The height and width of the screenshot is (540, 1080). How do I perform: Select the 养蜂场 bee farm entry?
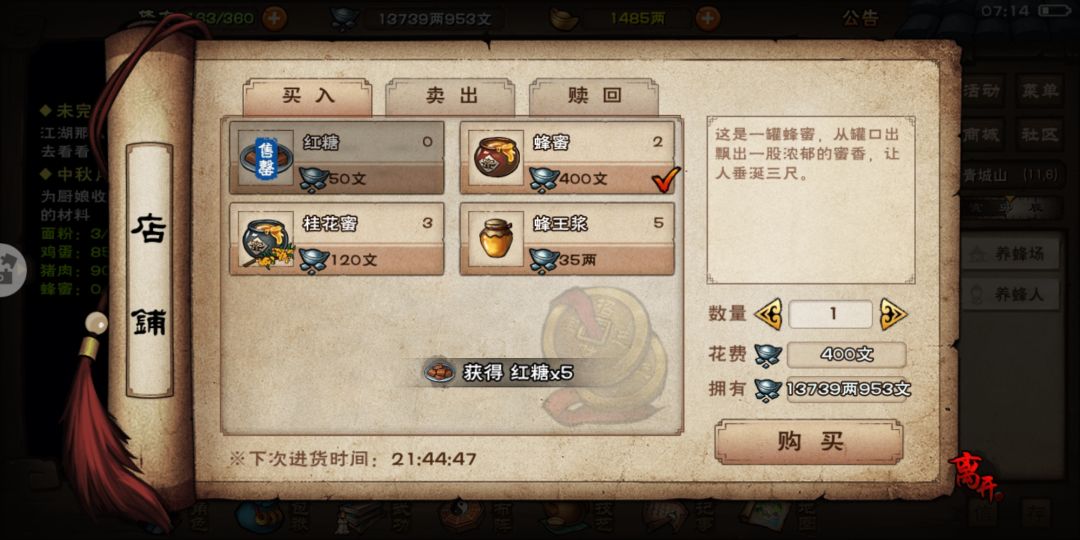coord(1012,254)
